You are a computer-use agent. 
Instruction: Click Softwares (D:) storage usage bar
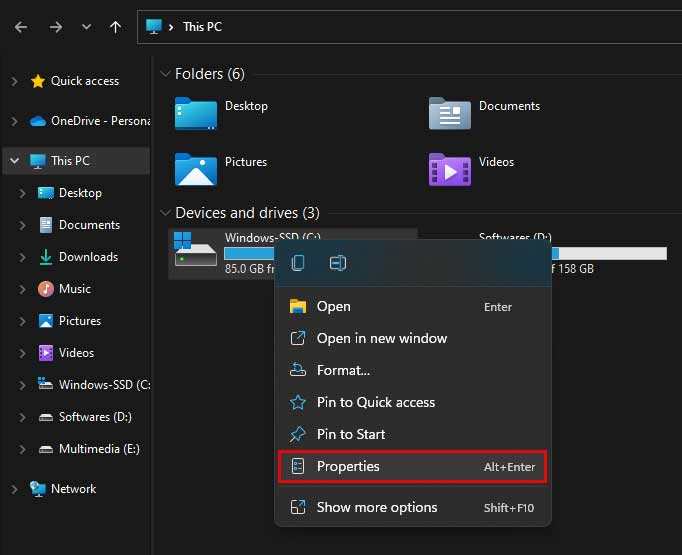[x=609, y=253]
